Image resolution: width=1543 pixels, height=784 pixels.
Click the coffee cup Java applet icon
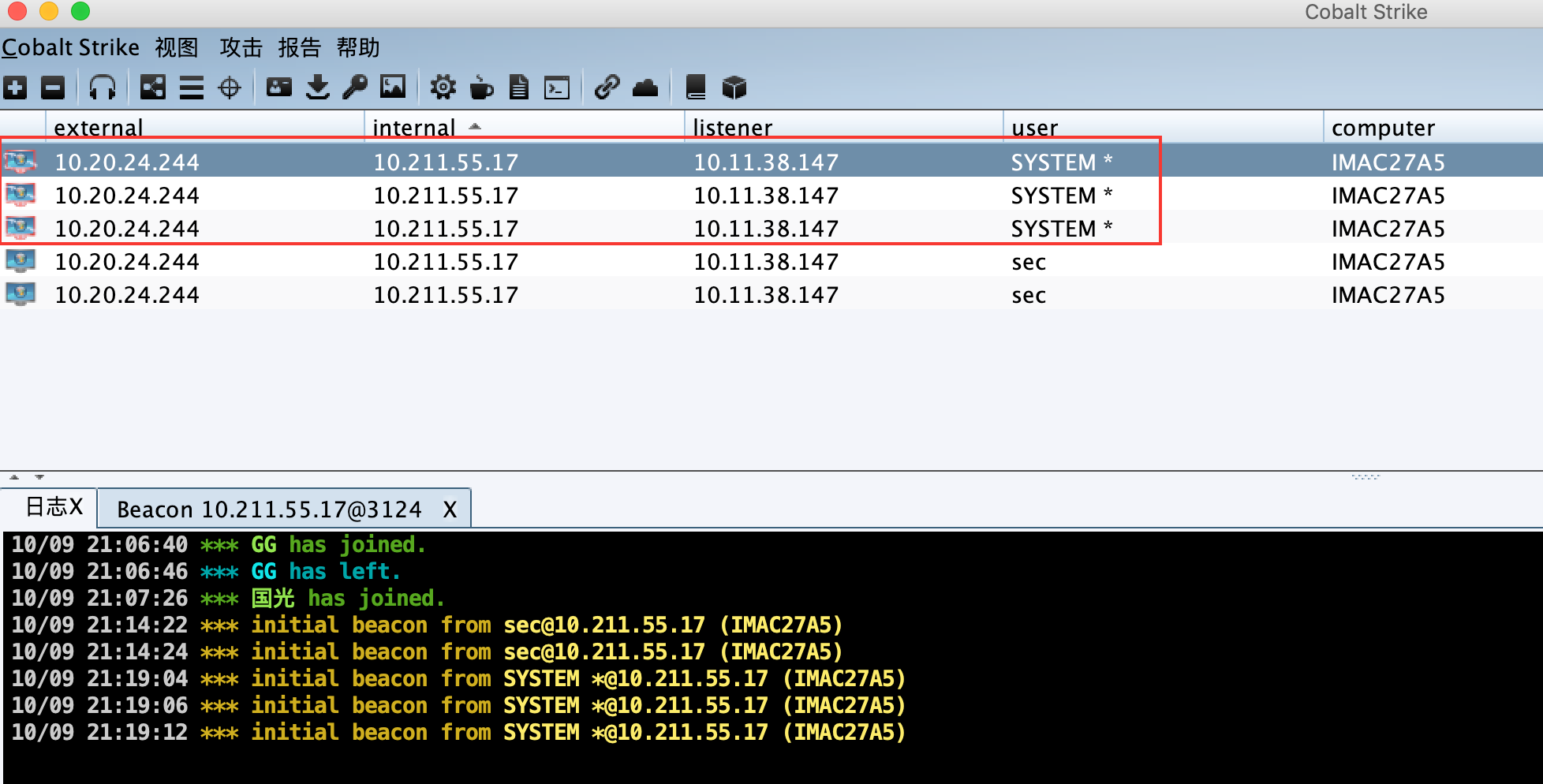pyautogui.click(x=481, y=88)
